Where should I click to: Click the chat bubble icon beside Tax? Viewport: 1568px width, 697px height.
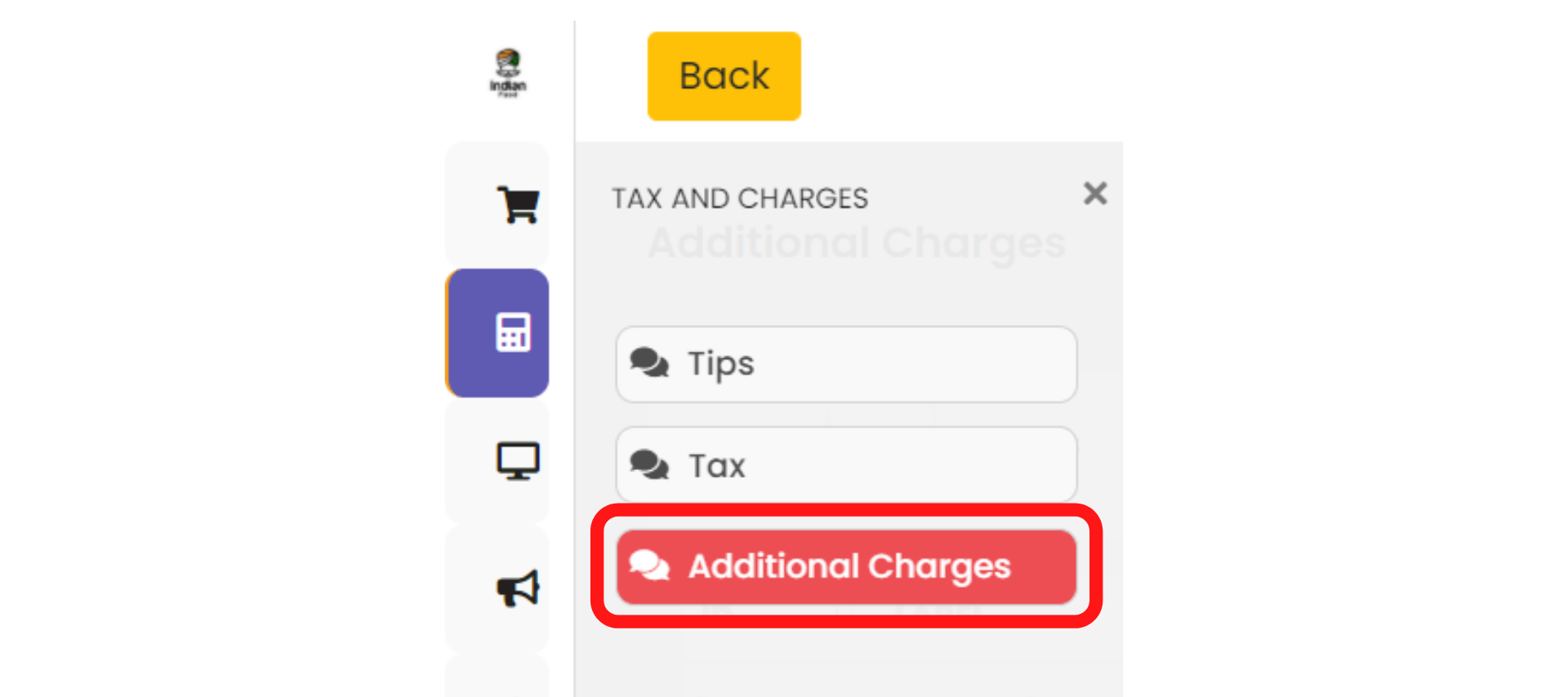[x=649, y=465]
